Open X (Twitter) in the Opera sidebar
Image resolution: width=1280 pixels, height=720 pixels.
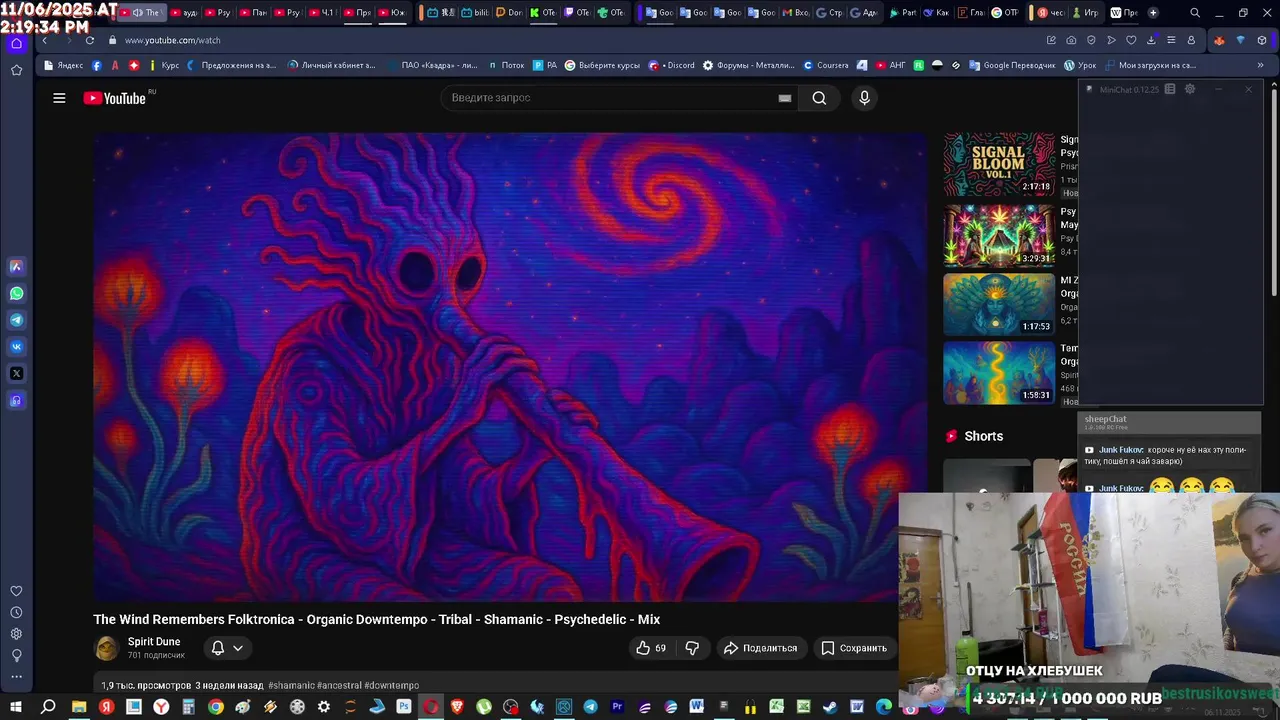tap(16, 374)
